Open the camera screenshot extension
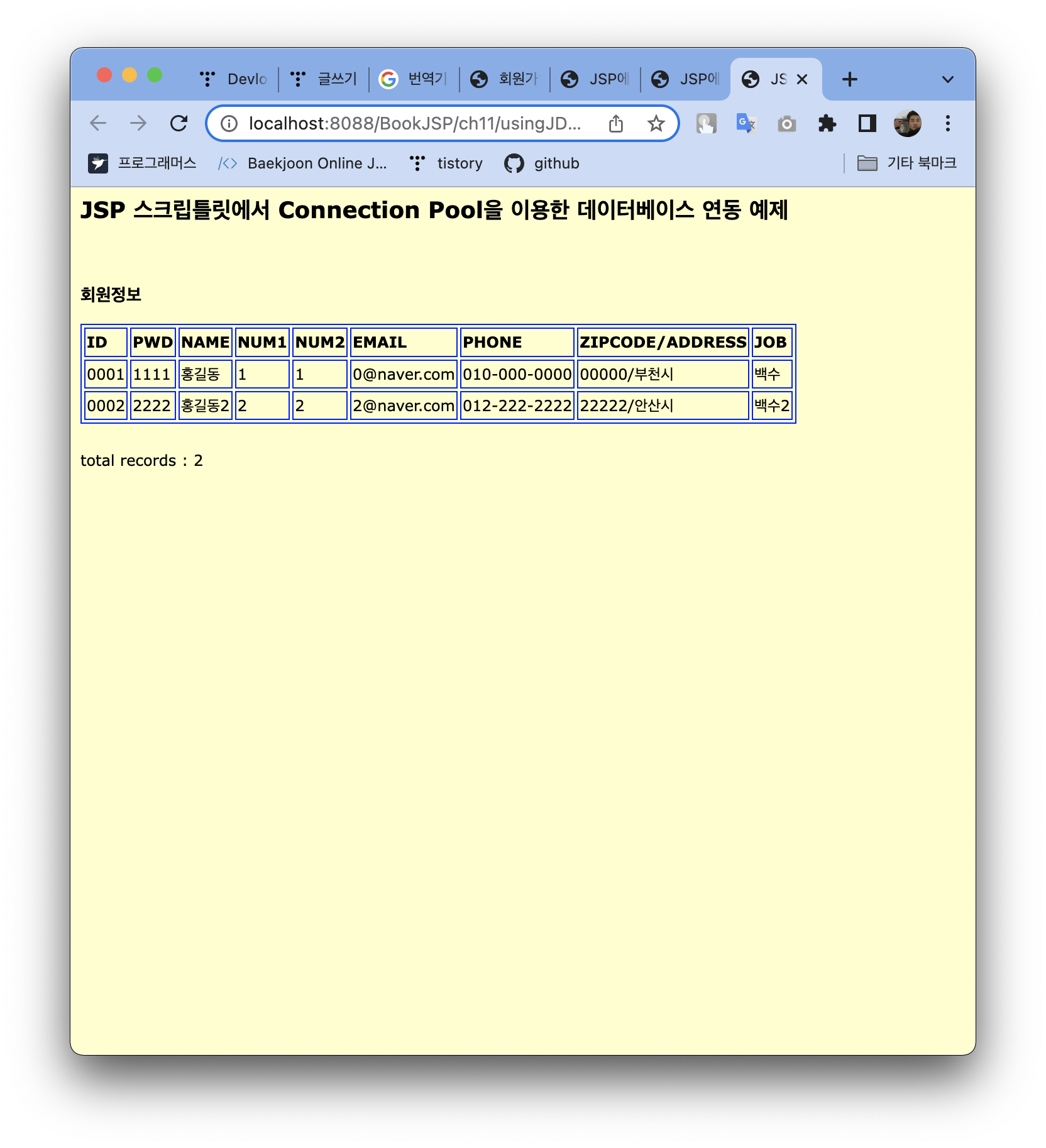 click(786, 124)
